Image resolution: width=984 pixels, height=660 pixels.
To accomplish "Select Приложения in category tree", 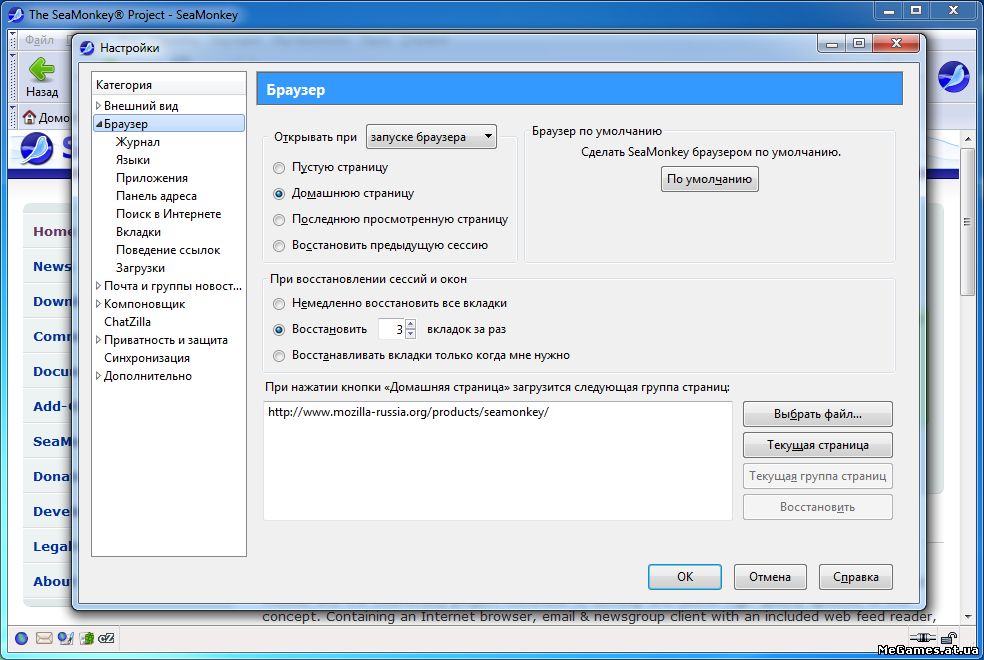I will (x=152, y=178).
